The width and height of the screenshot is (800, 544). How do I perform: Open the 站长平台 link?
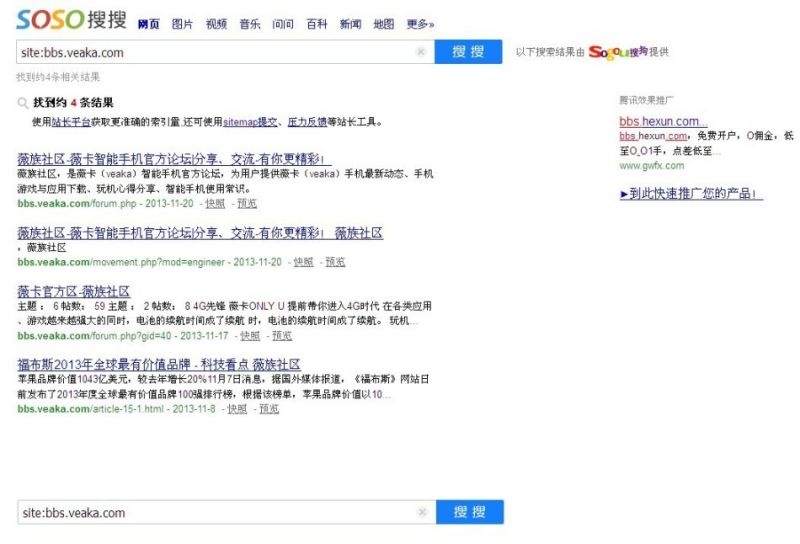pos(71,122)
